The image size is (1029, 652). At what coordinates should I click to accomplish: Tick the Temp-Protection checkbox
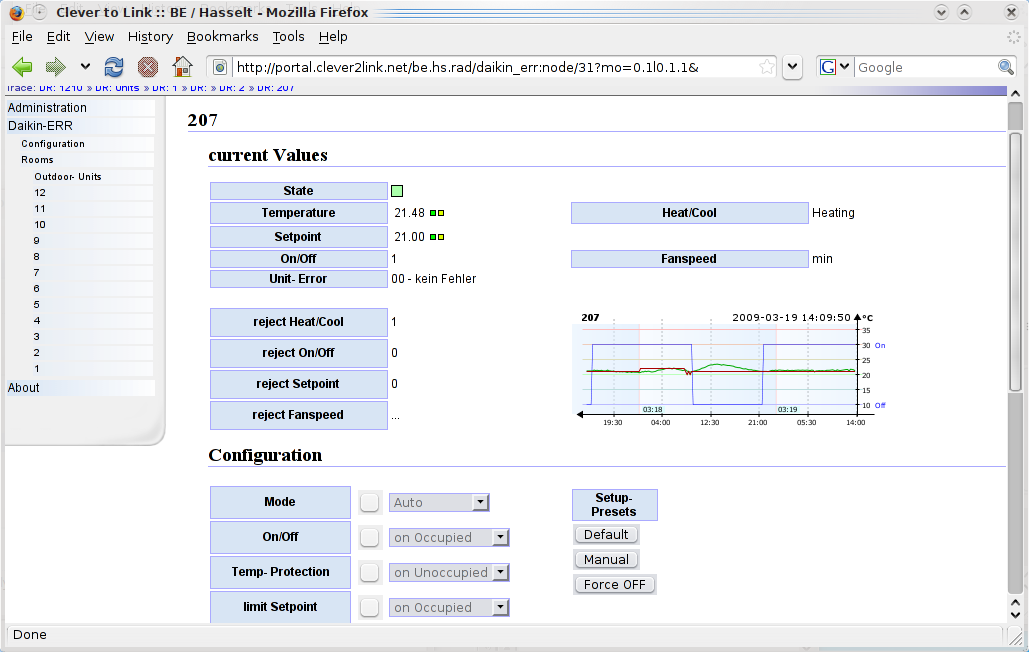[x=369, y=573]
